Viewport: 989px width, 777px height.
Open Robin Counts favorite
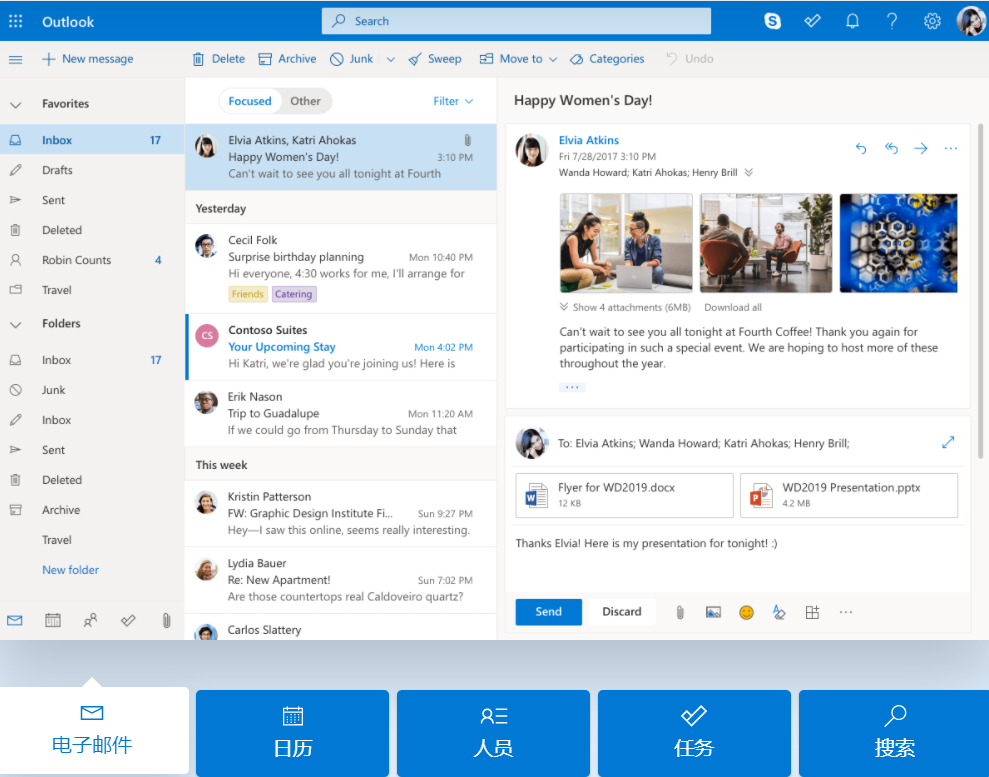92,260
